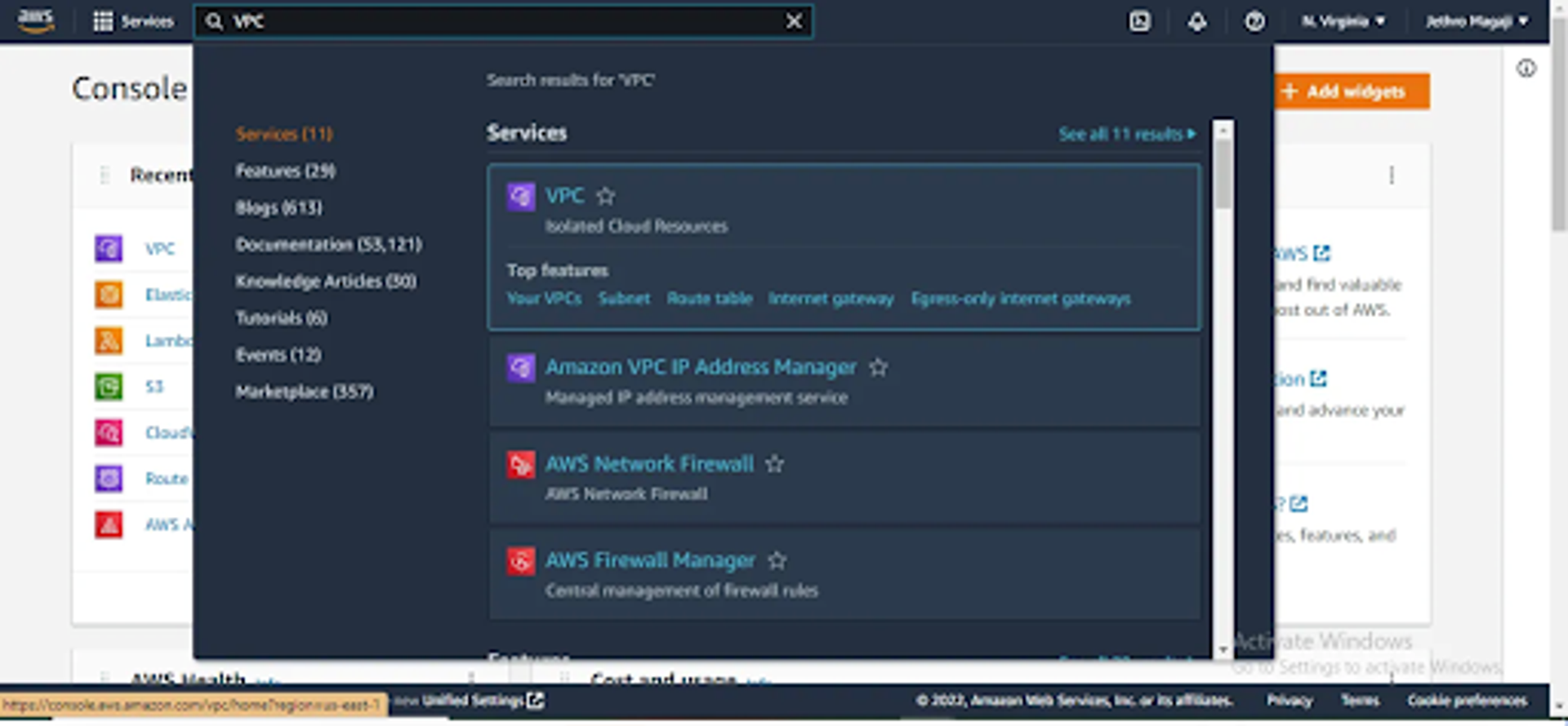Image resolution: width=1568 pixels, height=726 pixels.
Task: Click the red AWS service icon in recents
Action: click(109, 524)
